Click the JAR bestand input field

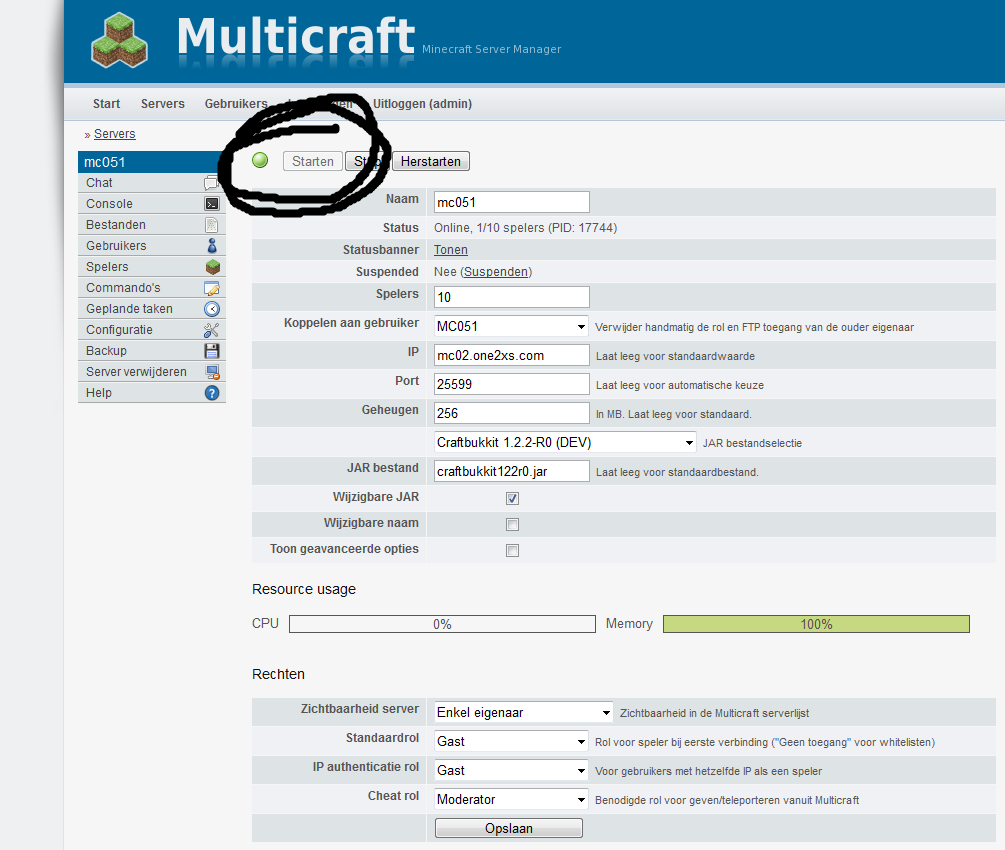pyautogui.click(x=511, y=471)
